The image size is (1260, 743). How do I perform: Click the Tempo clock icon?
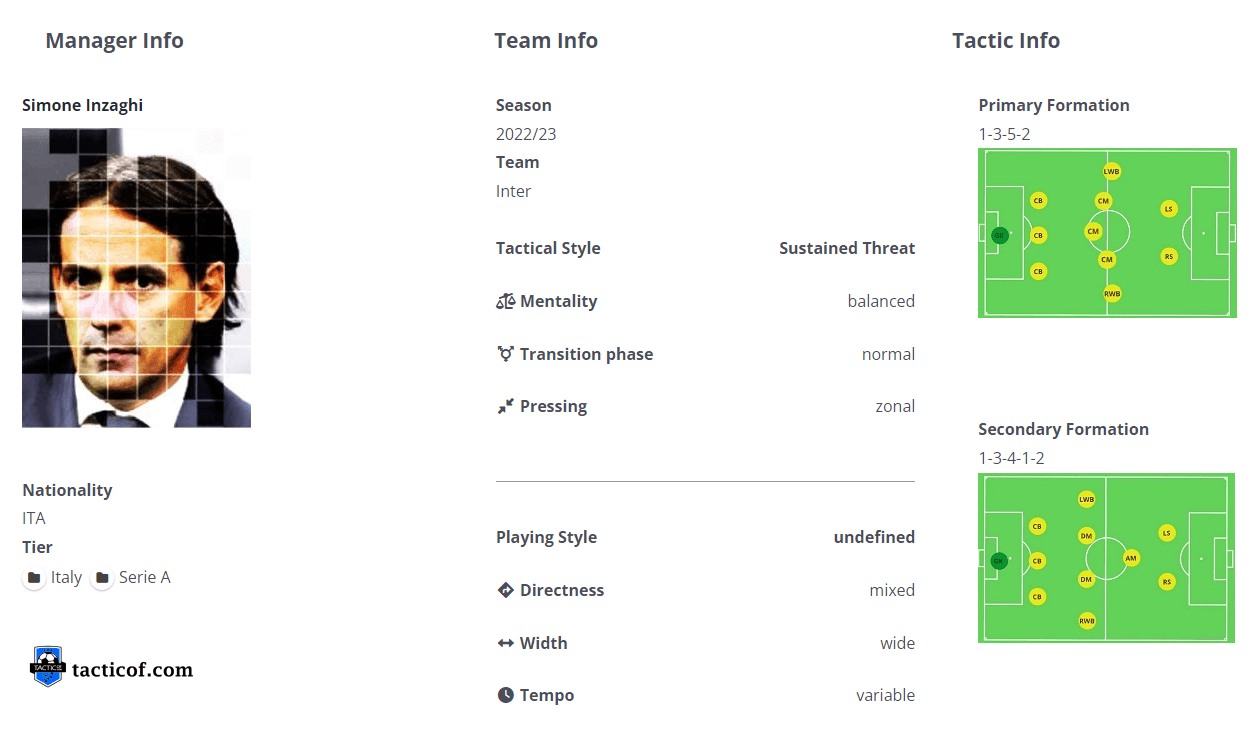[x=505, y=695]
